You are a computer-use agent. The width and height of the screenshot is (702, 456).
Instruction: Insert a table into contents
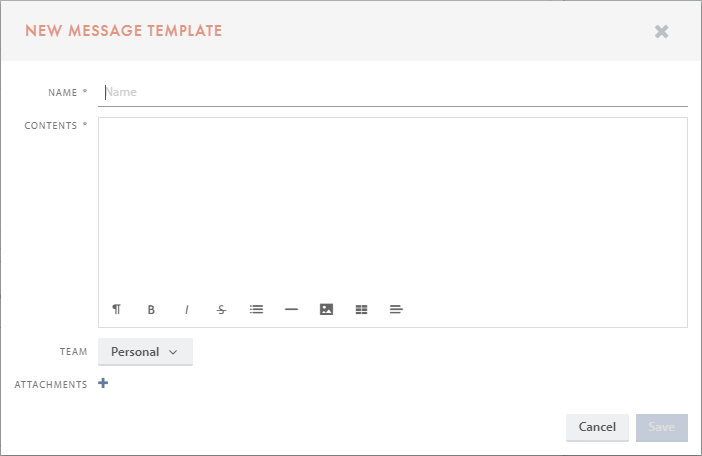coord(361,309)
